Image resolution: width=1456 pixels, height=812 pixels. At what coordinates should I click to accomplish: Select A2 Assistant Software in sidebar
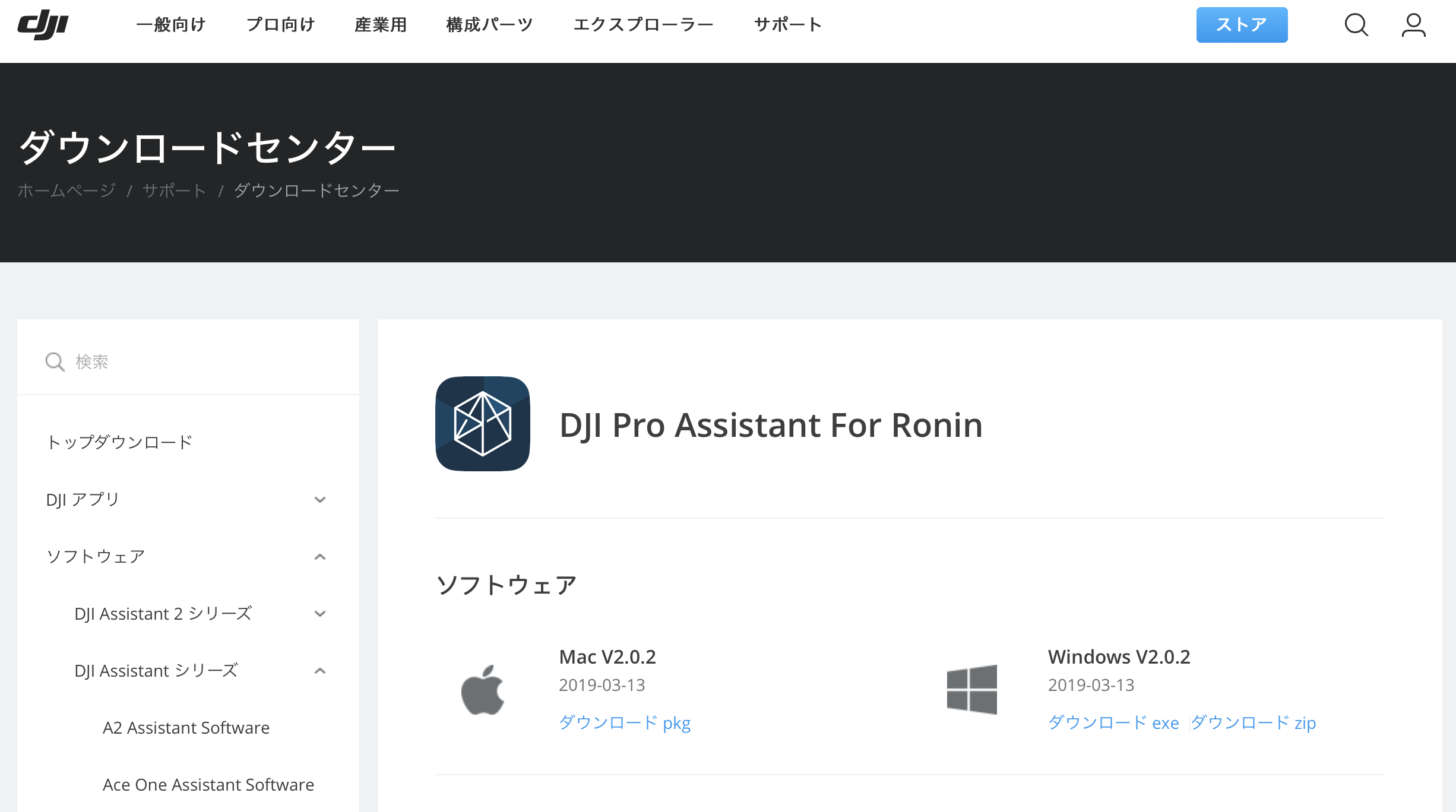pos(186,728)
